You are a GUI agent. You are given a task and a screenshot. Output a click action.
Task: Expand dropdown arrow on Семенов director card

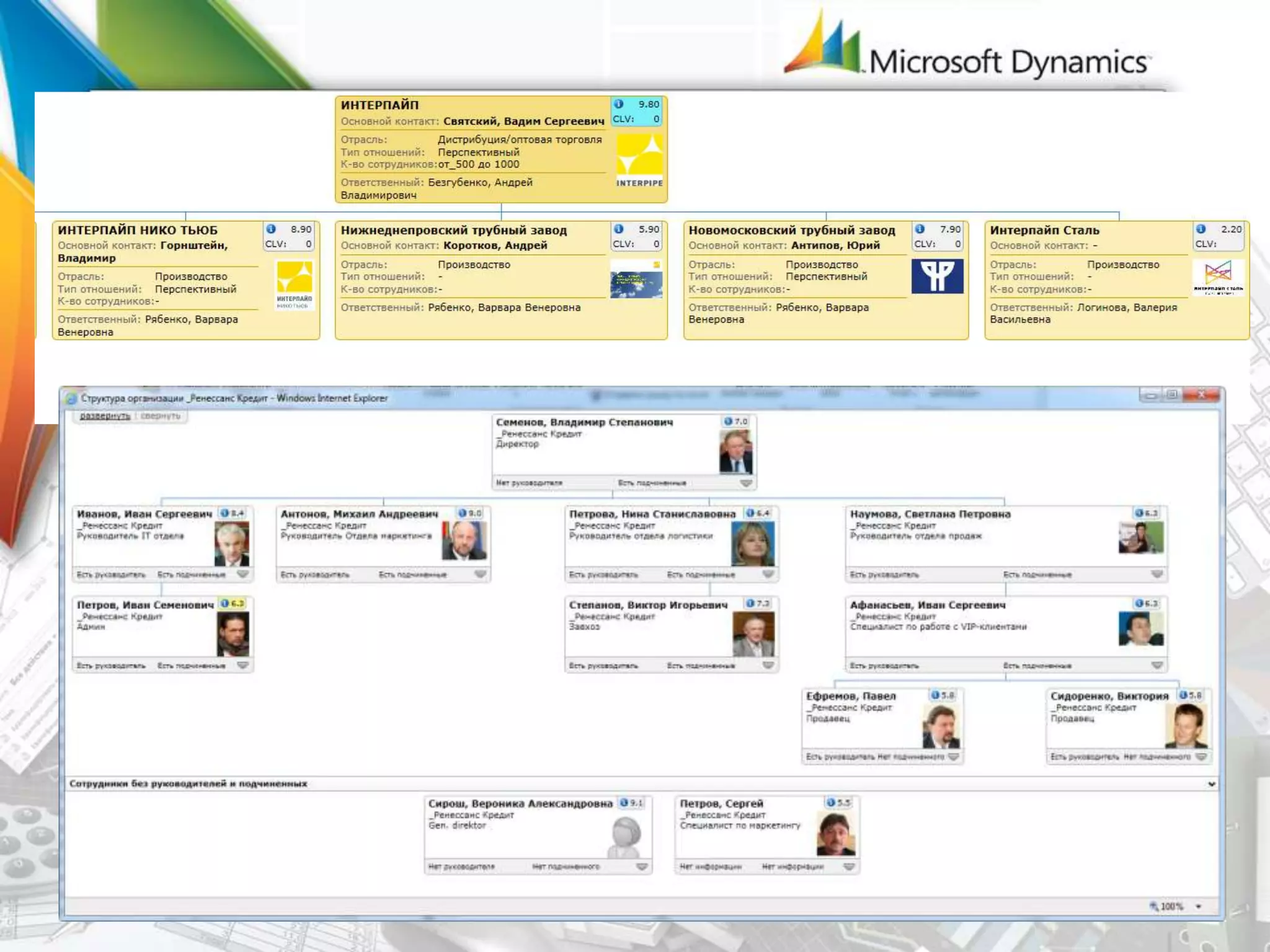[746, 483]
